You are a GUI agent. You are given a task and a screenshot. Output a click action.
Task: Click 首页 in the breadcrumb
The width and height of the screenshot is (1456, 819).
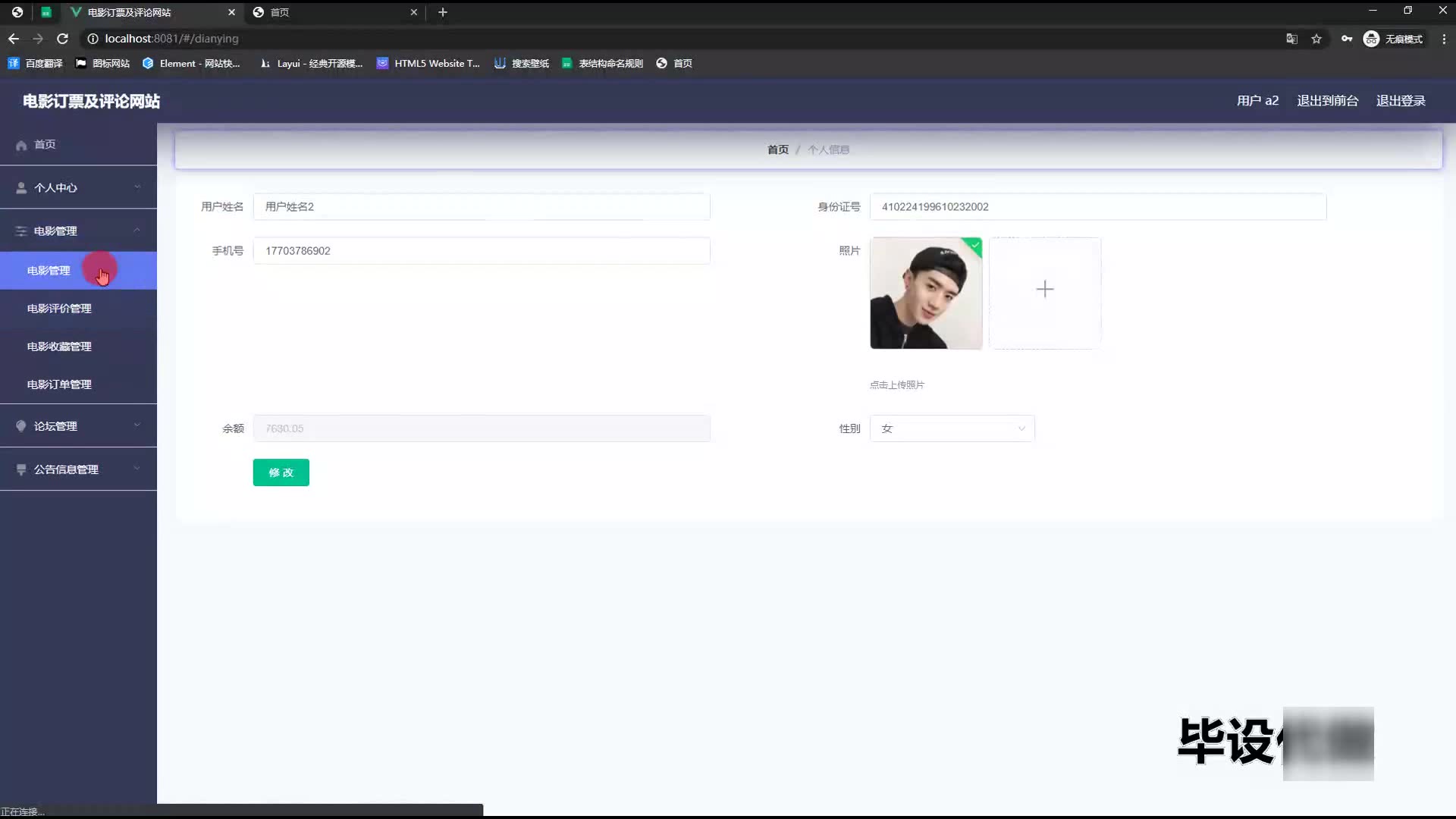click(x=778, y=150)
